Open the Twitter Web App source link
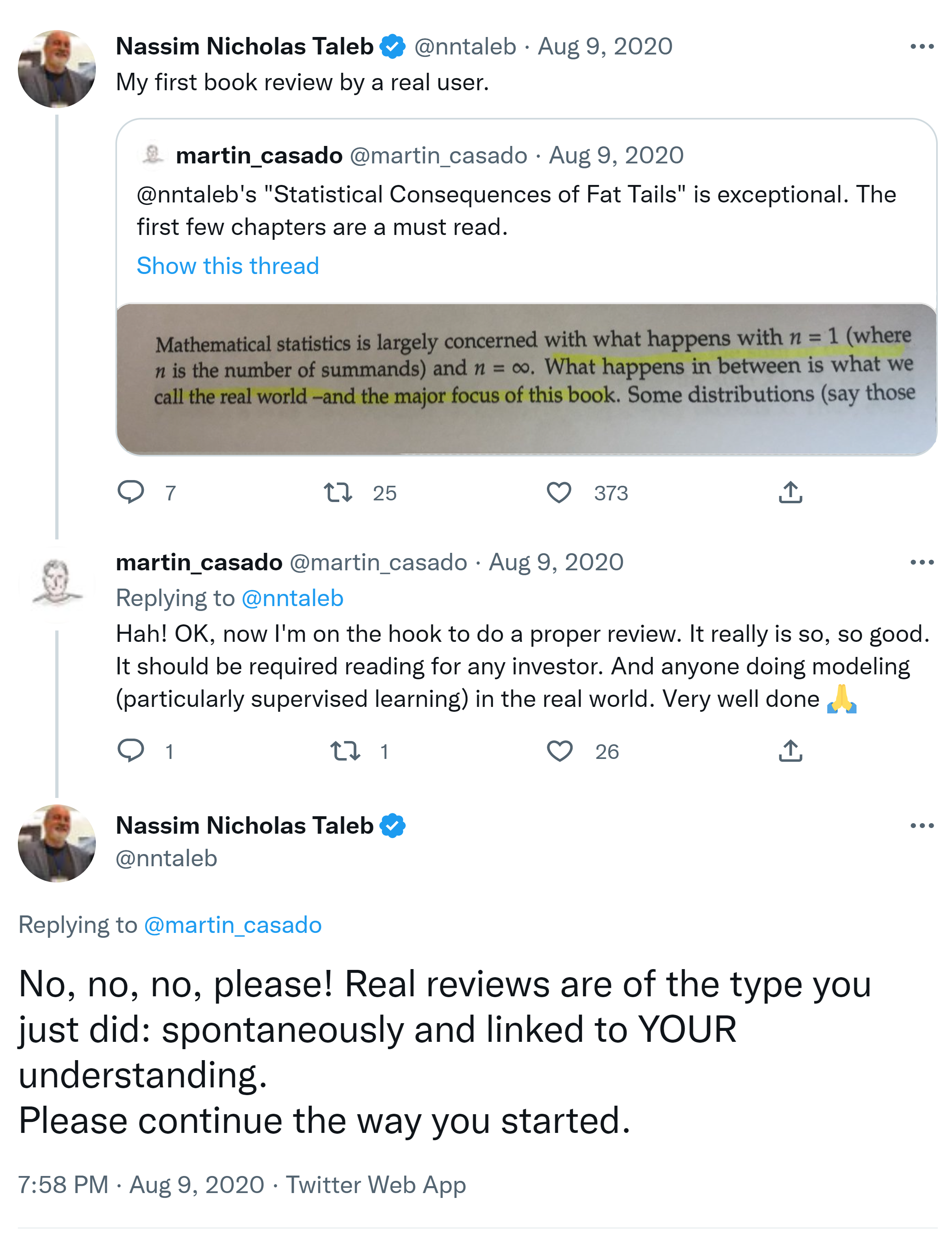The width and height of the screenshot is (952, 1252). 376,1185
